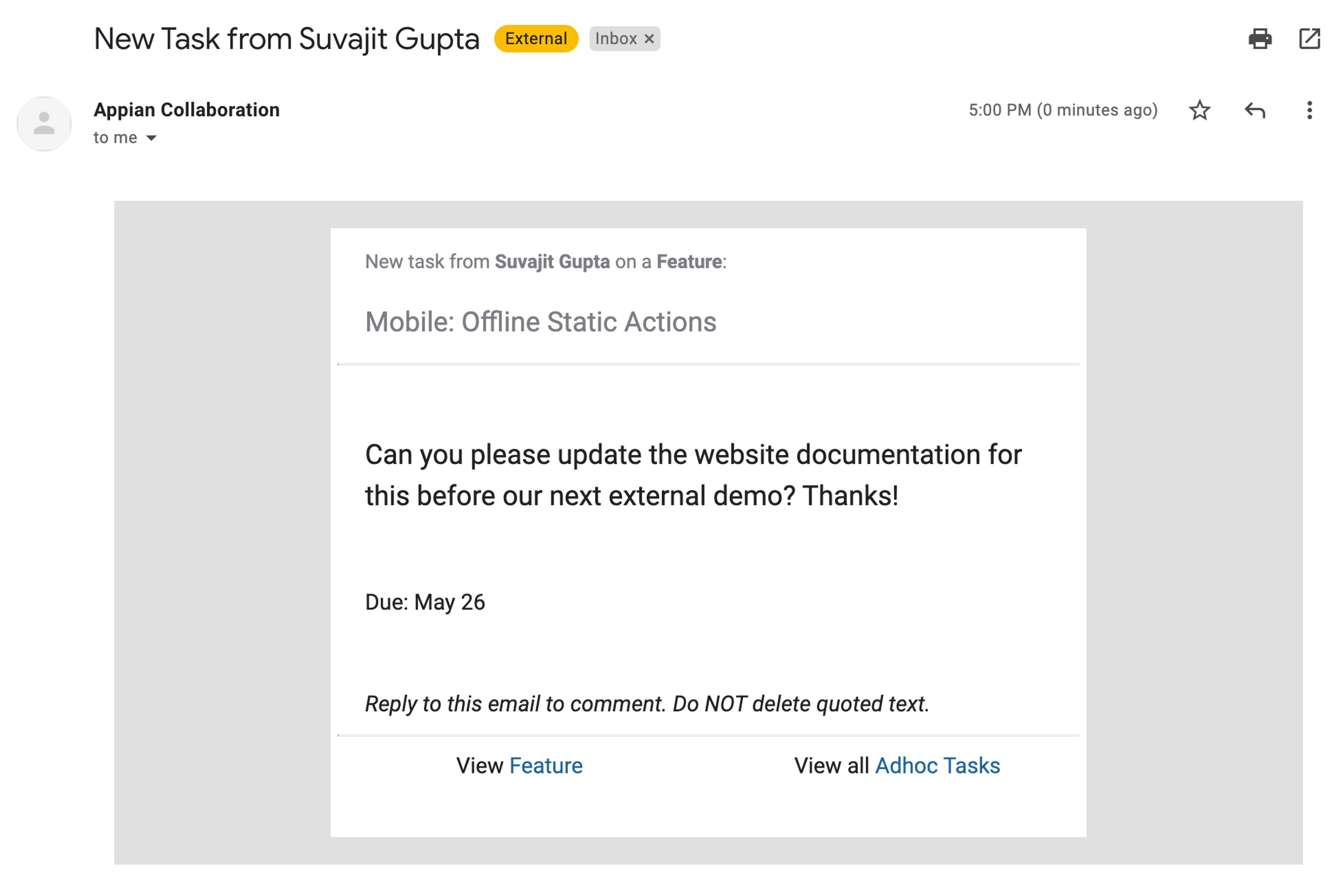Click the italic "Reply to this email" note
Viewport: 1333px width, 896px height.
tap(647, 704)
